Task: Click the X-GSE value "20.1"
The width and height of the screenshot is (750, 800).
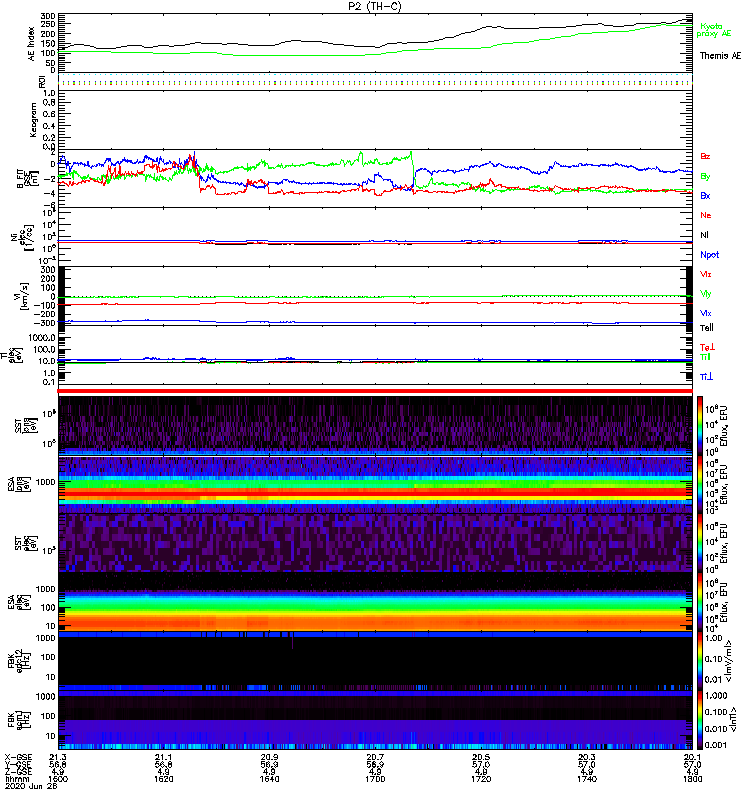Action: point(692,757)
